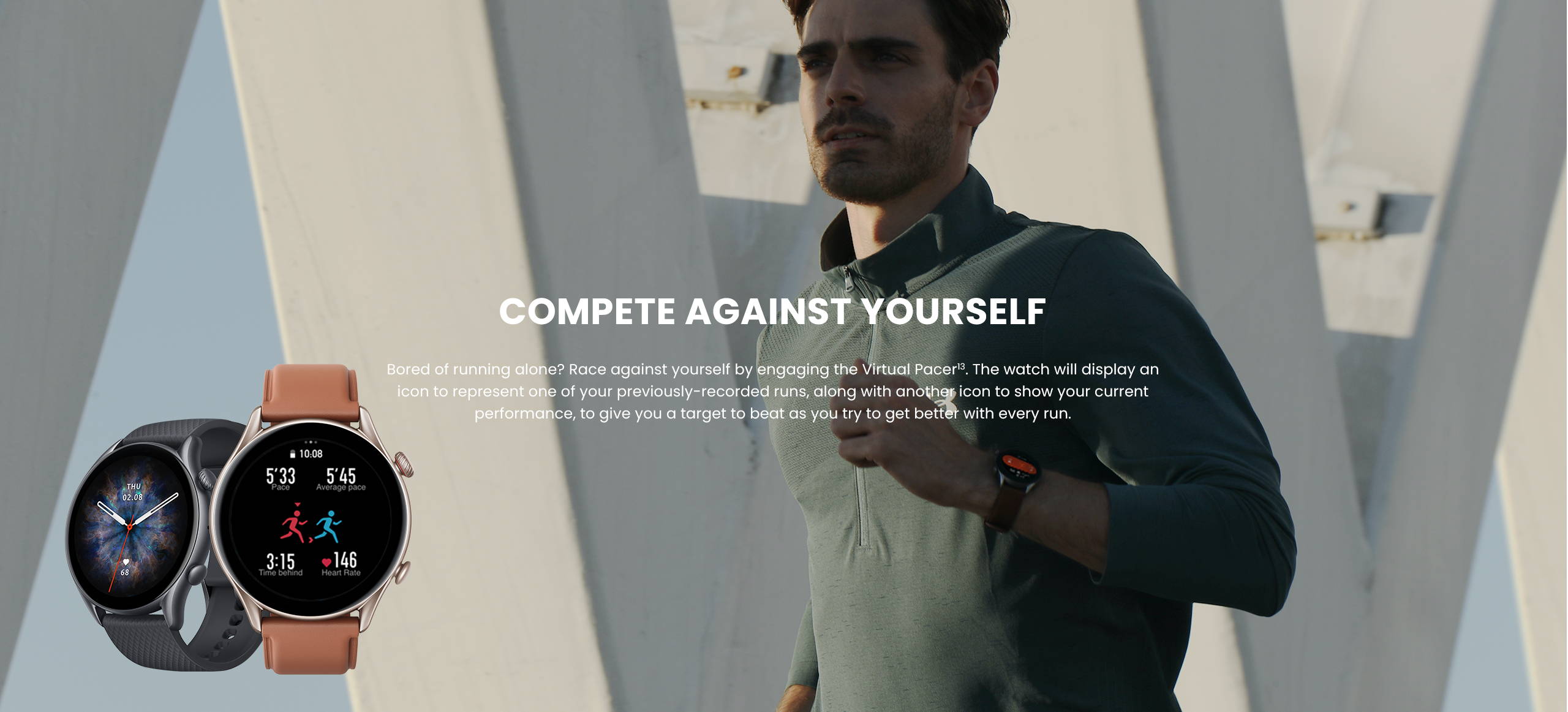1568x712 pixels.
Task: Click the blue runner icon on watch
Action: [329, 526]
